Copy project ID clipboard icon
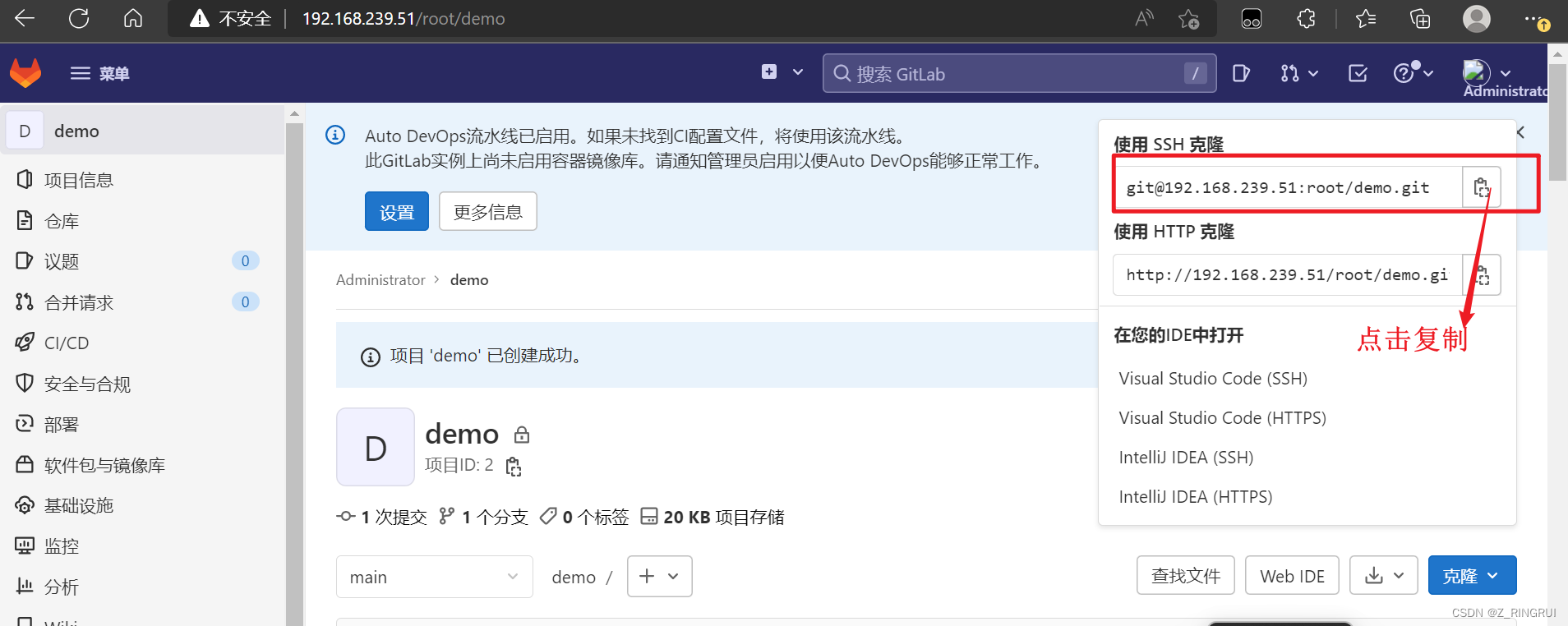Image resolution: width=1568 pixels, height=626 pixels. 514,467
